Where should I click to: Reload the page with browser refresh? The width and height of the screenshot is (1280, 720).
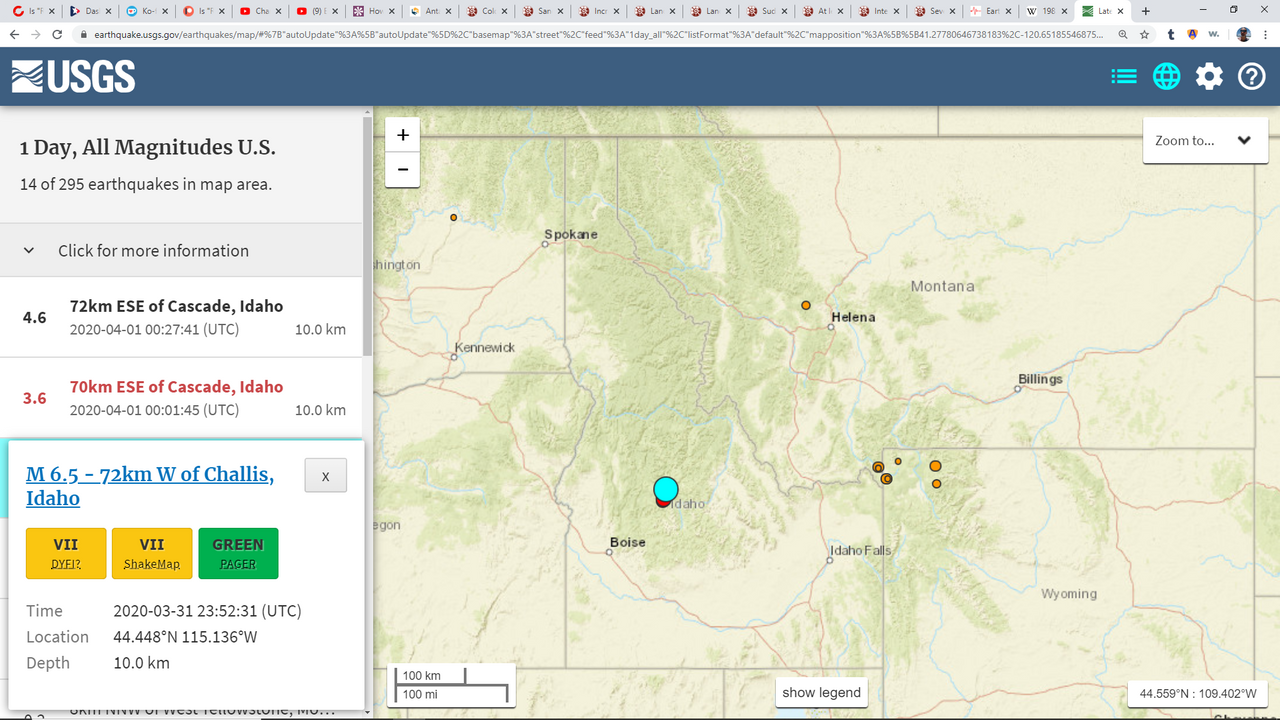[x=59, y=33]
